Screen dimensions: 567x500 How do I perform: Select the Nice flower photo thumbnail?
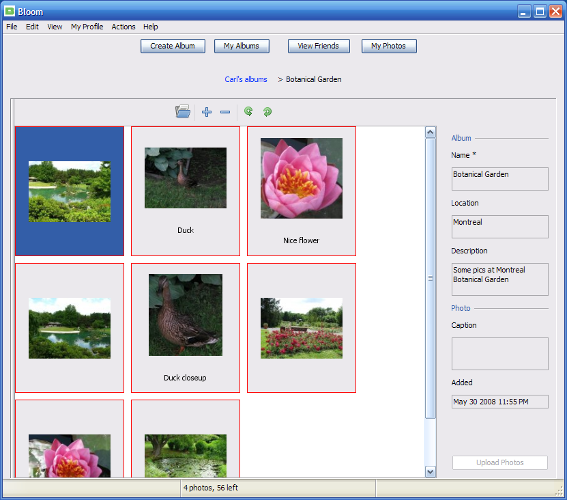pos(302,191)
